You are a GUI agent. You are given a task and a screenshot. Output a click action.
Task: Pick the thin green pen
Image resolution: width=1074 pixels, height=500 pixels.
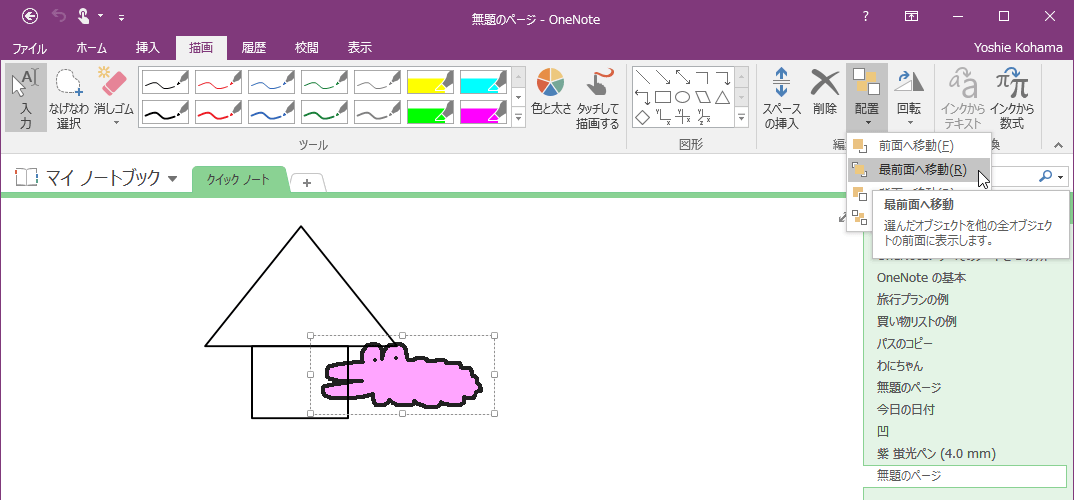tap(324, 82)
